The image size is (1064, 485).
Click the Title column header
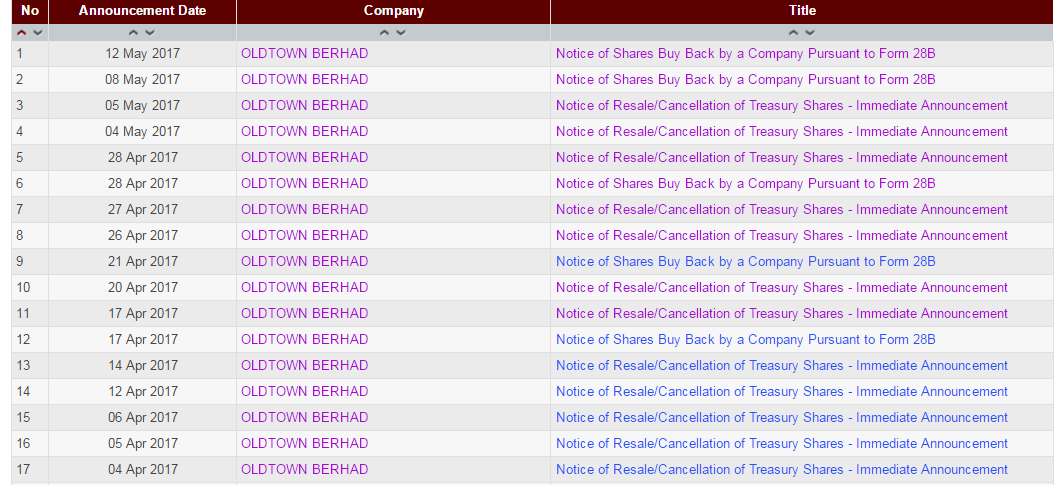(802, 11)
